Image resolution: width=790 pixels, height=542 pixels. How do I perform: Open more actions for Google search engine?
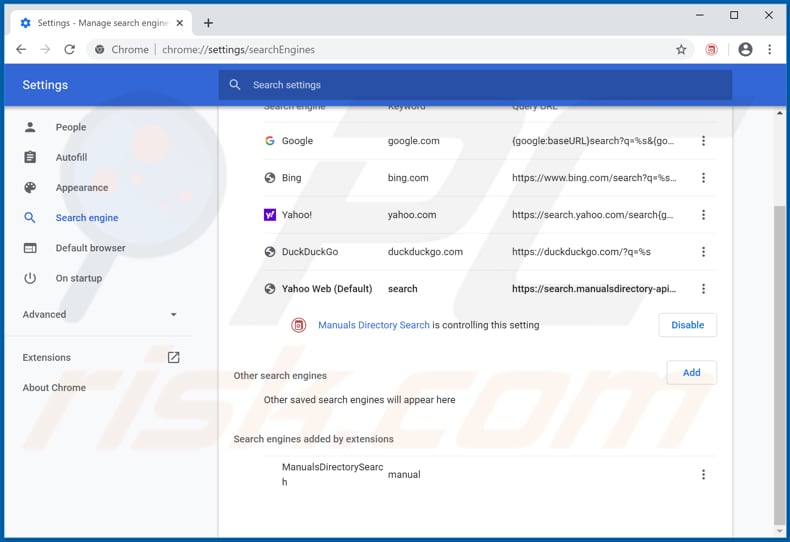pos(703,141)
